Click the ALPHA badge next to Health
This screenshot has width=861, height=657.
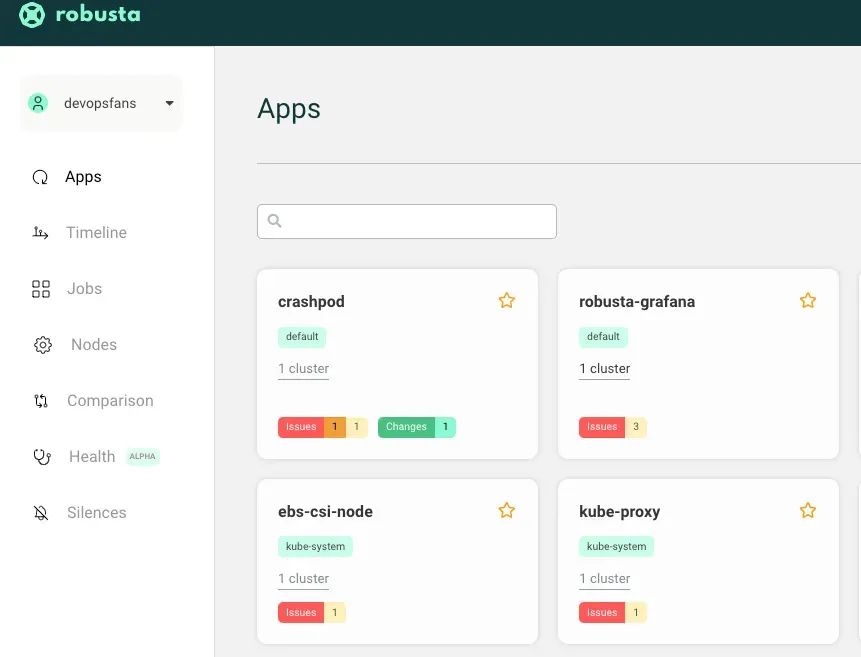click(143, 456)
